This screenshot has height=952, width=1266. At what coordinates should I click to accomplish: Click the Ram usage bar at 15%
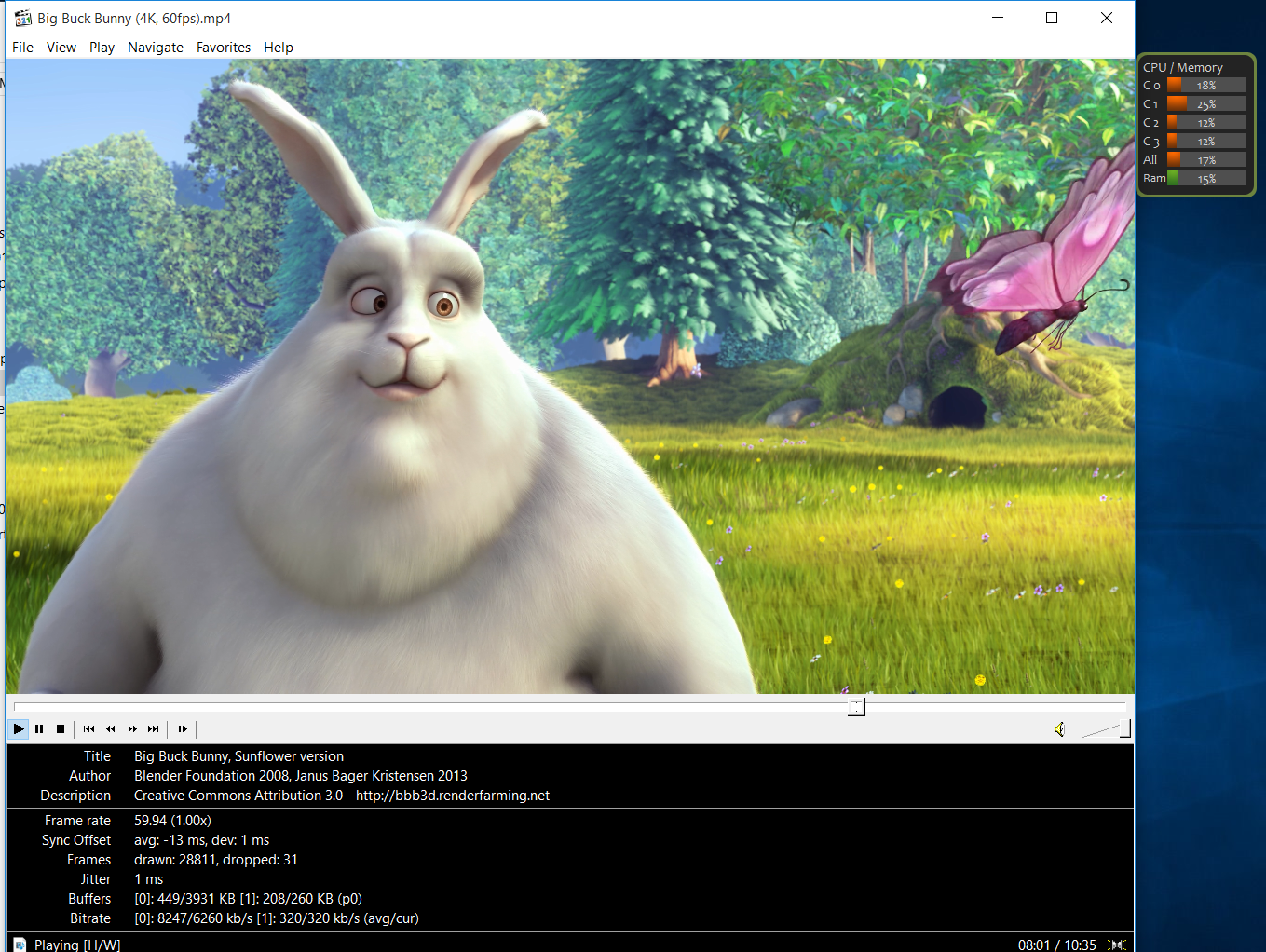click(1206, 178)
